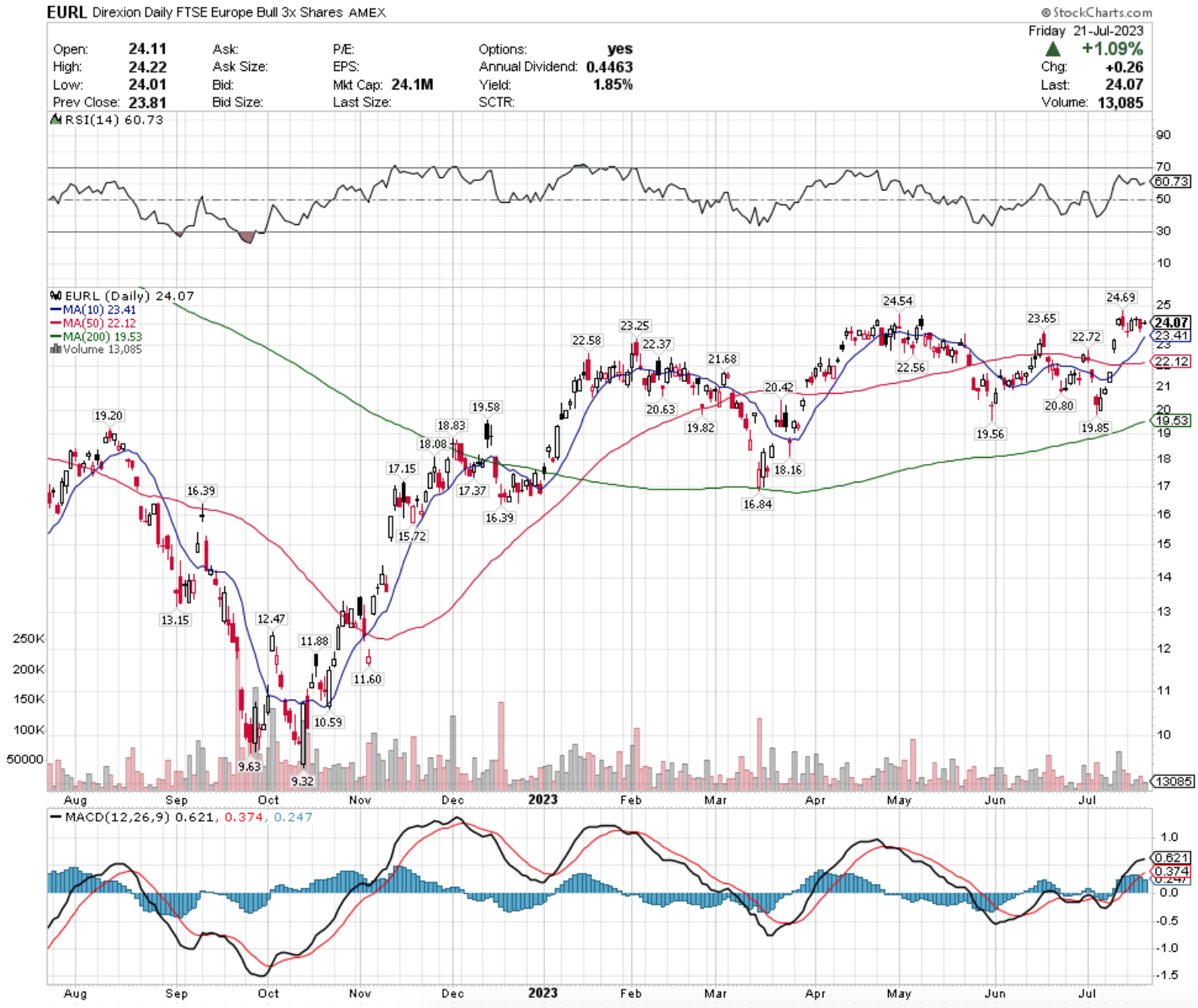Click the Friday 21-Jul-2023 date text

(x=1085, y=31)
